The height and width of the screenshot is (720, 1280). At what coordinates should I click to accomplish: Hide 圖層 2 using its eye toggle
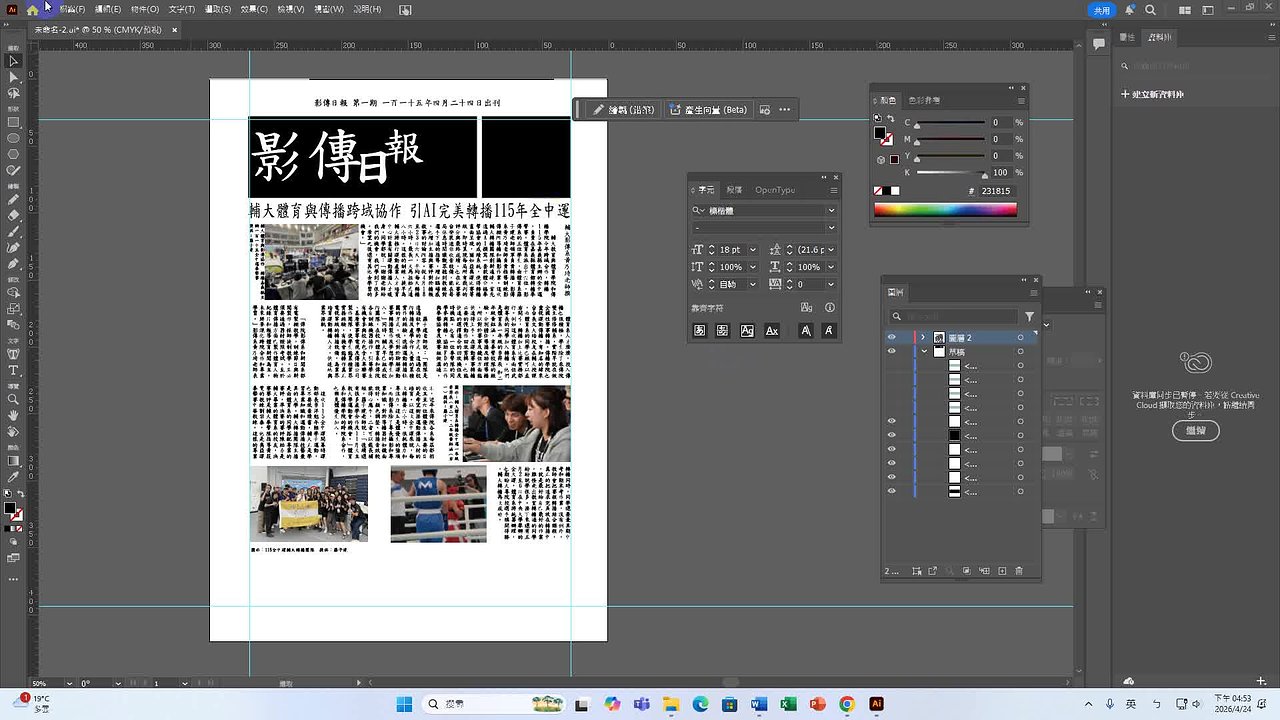tap(892, 337)
